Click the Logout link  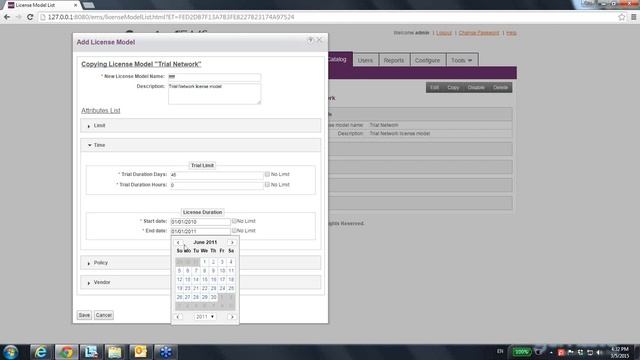[x=444, y=33]
